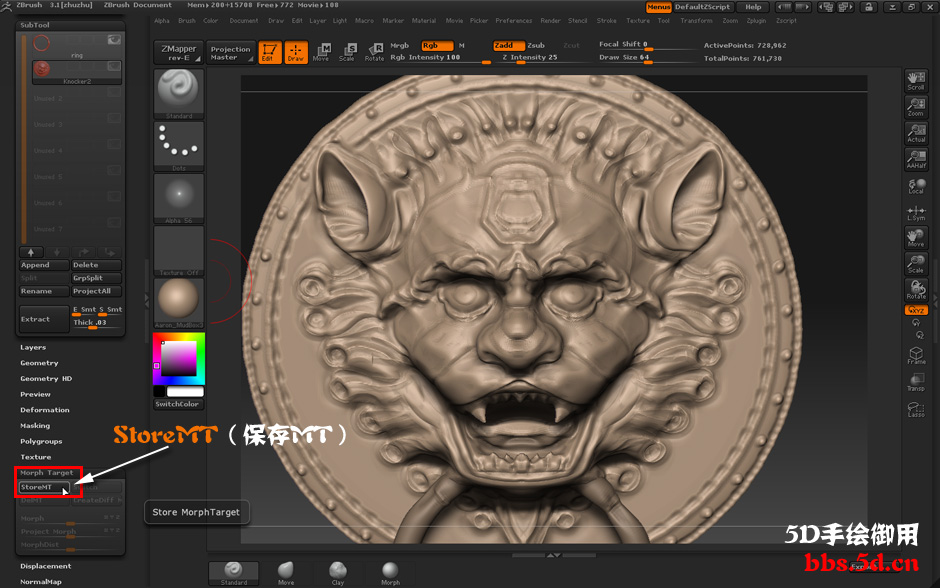Open the Transform menu
Screen dimensions: 940x588
click(x=697, y=20)
